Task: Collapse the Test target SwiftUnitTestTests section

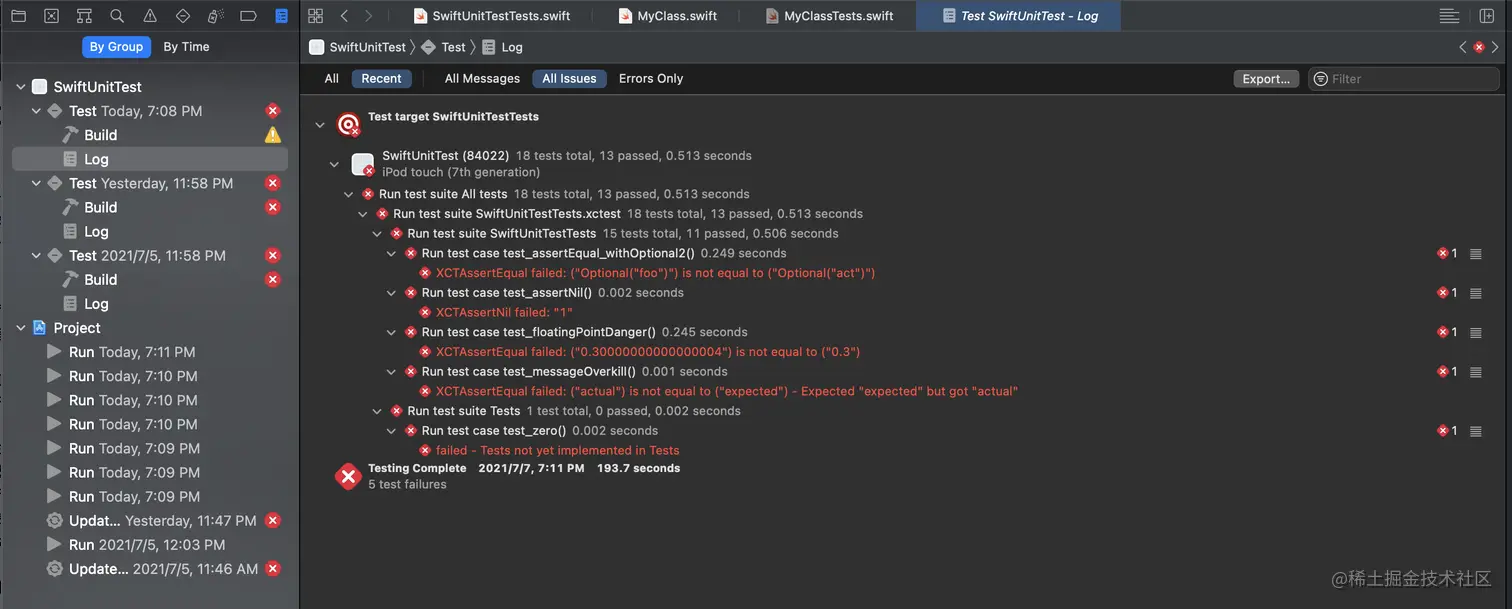Action: point(320,125)
